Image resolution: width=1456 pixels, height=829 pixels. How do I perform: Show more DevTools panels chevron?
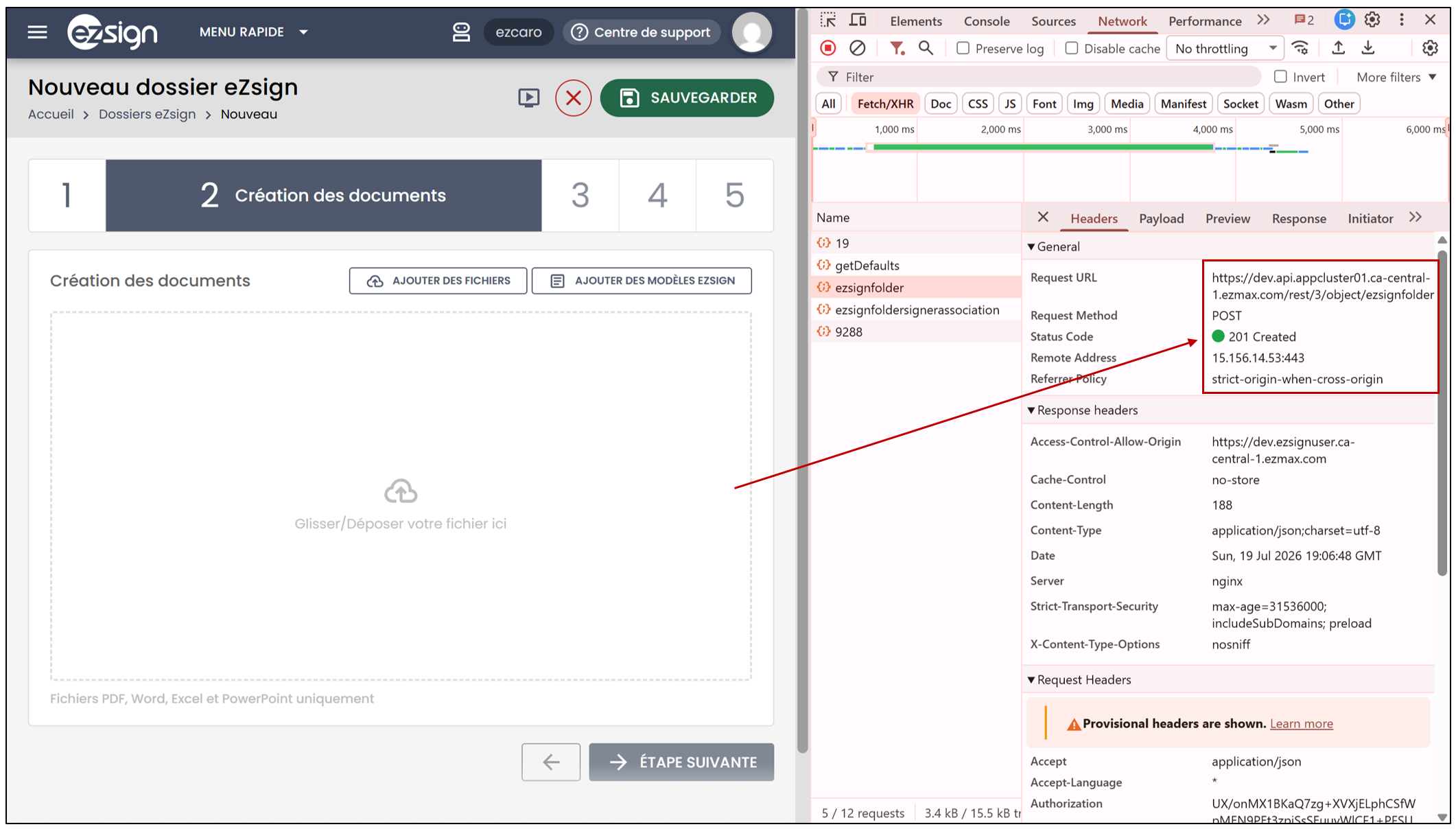(1263, 21)
